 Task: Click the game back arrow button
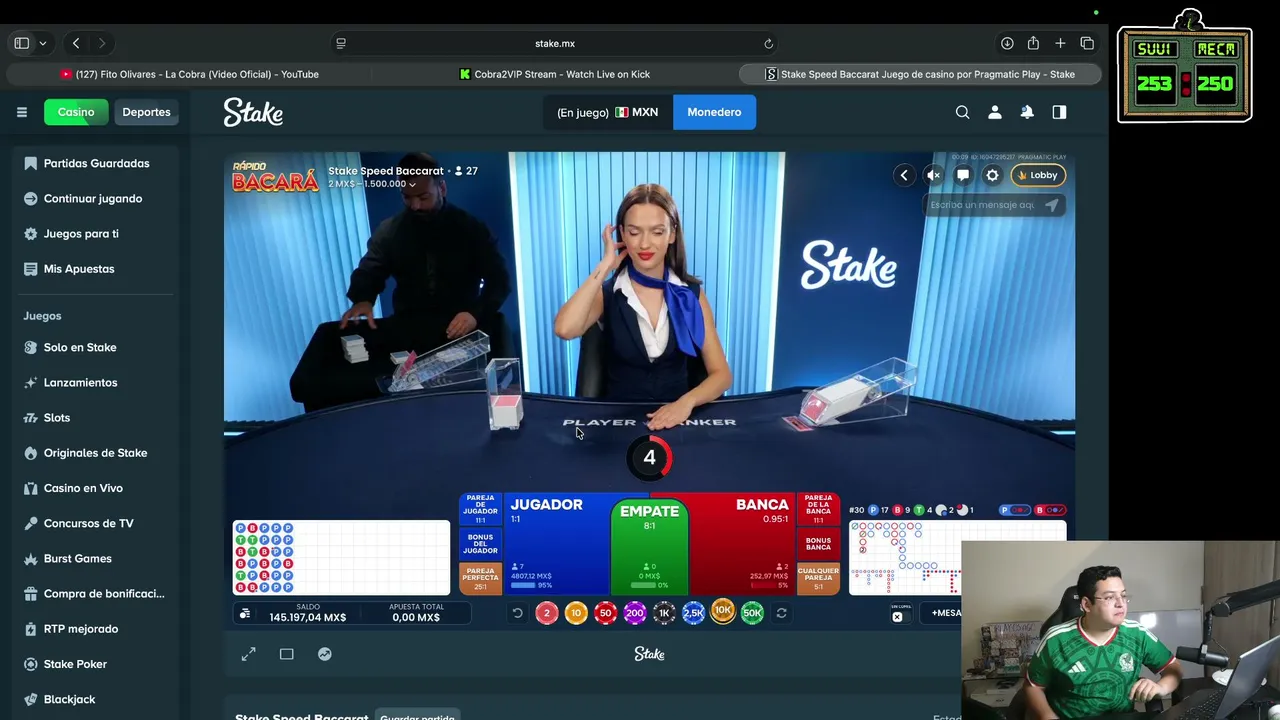[904, 175]
